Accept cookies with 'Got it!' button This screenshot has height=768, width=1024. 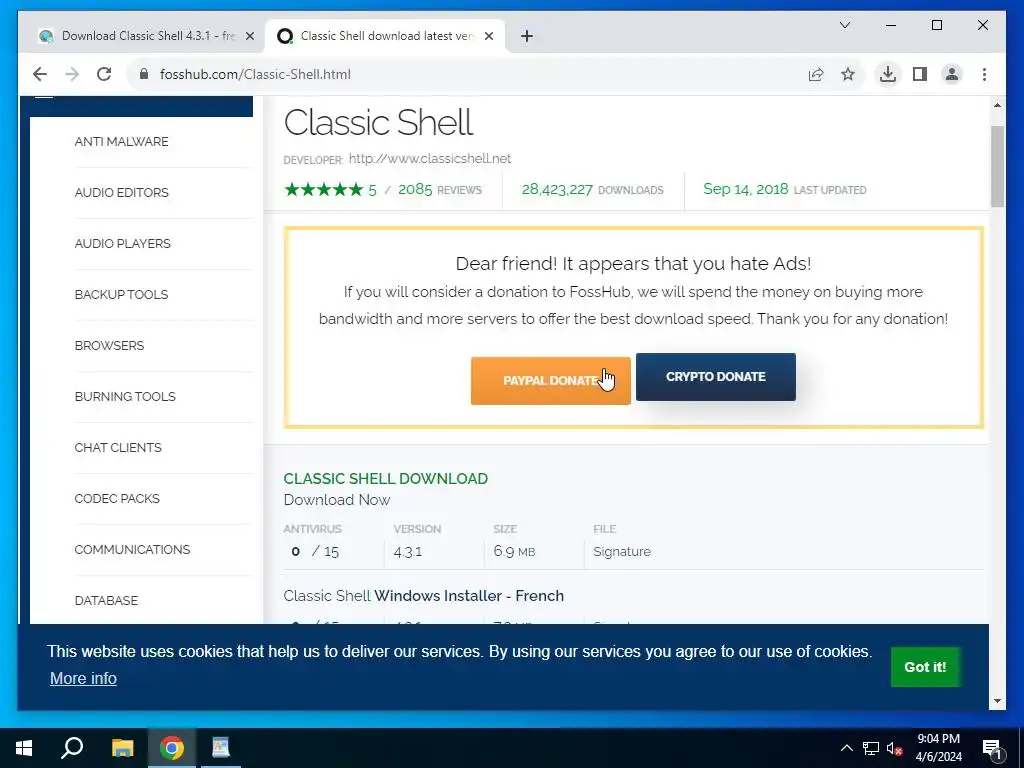(x=925, y=667)
